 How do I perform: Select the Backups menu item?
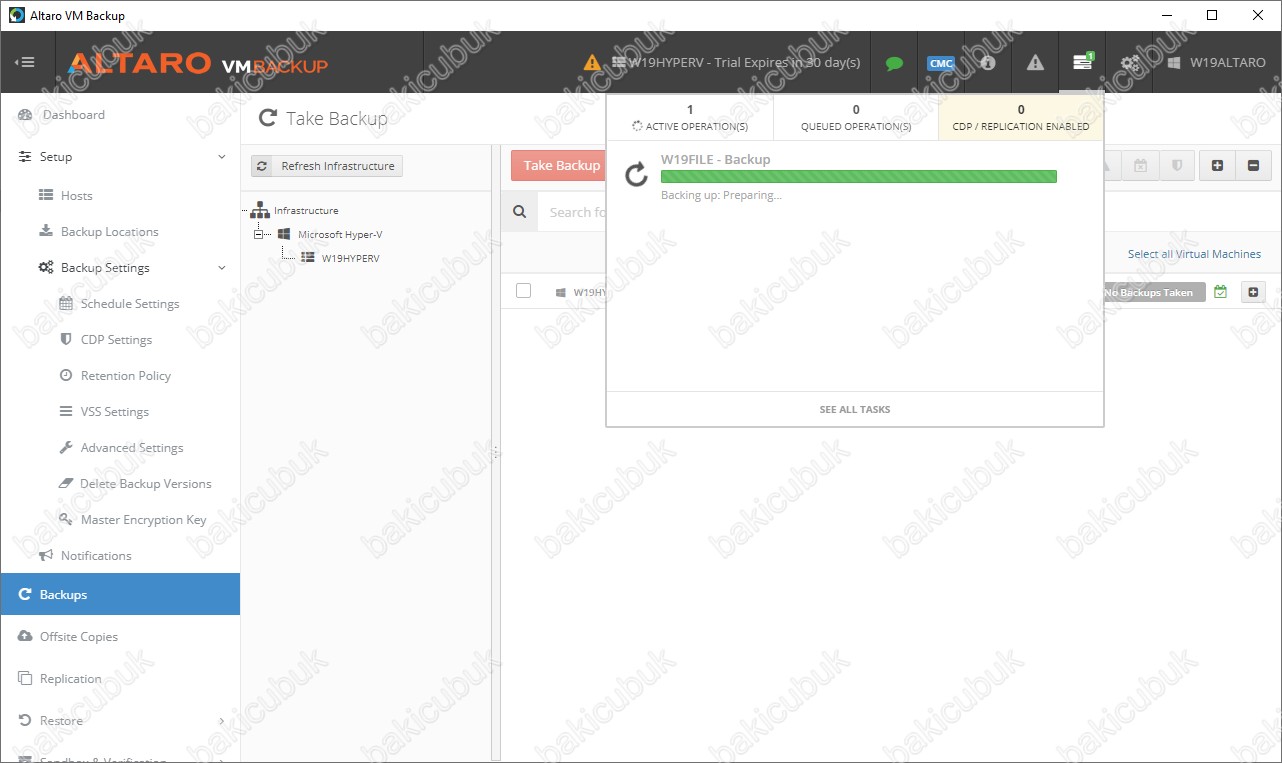[120, 594]
